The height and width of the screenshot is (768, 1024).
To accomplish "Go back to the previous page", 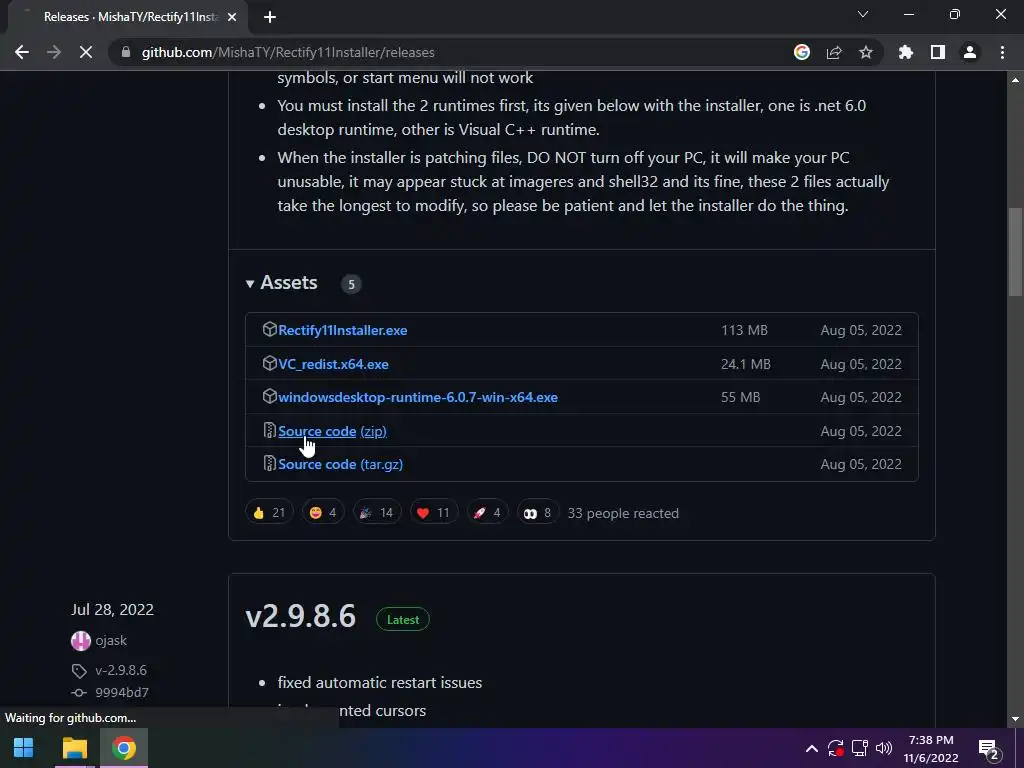I will [22, 52].
